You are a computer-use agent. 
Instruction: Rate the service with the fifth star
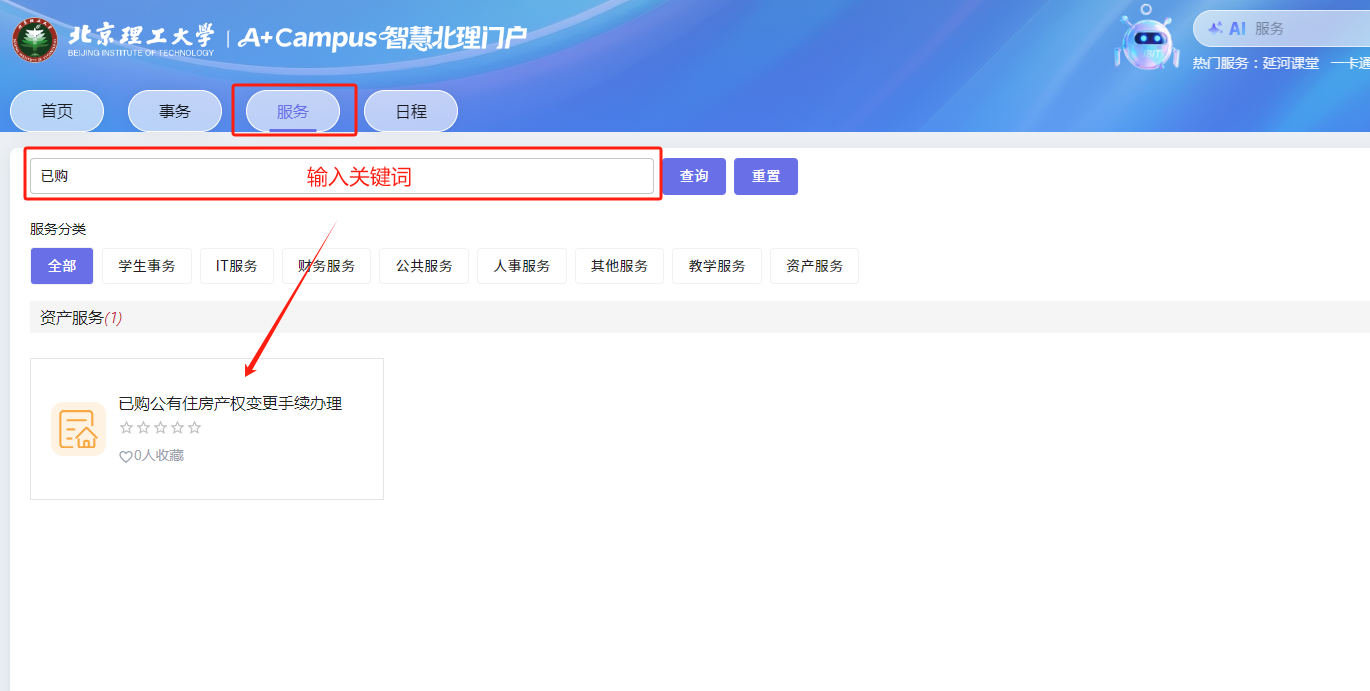pos(194,428)
